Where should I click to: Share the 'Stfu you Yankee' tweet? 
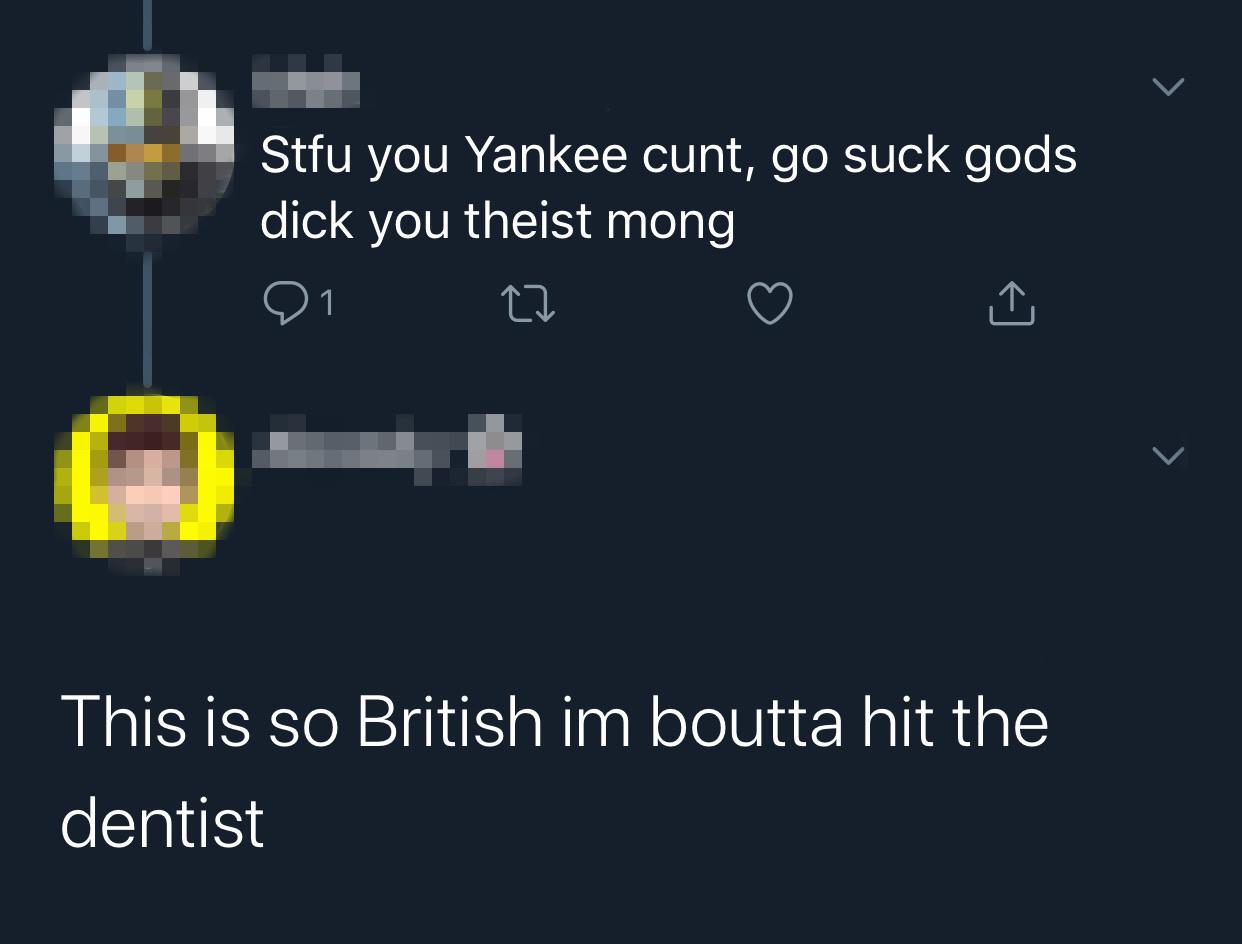coord(1012,304)
